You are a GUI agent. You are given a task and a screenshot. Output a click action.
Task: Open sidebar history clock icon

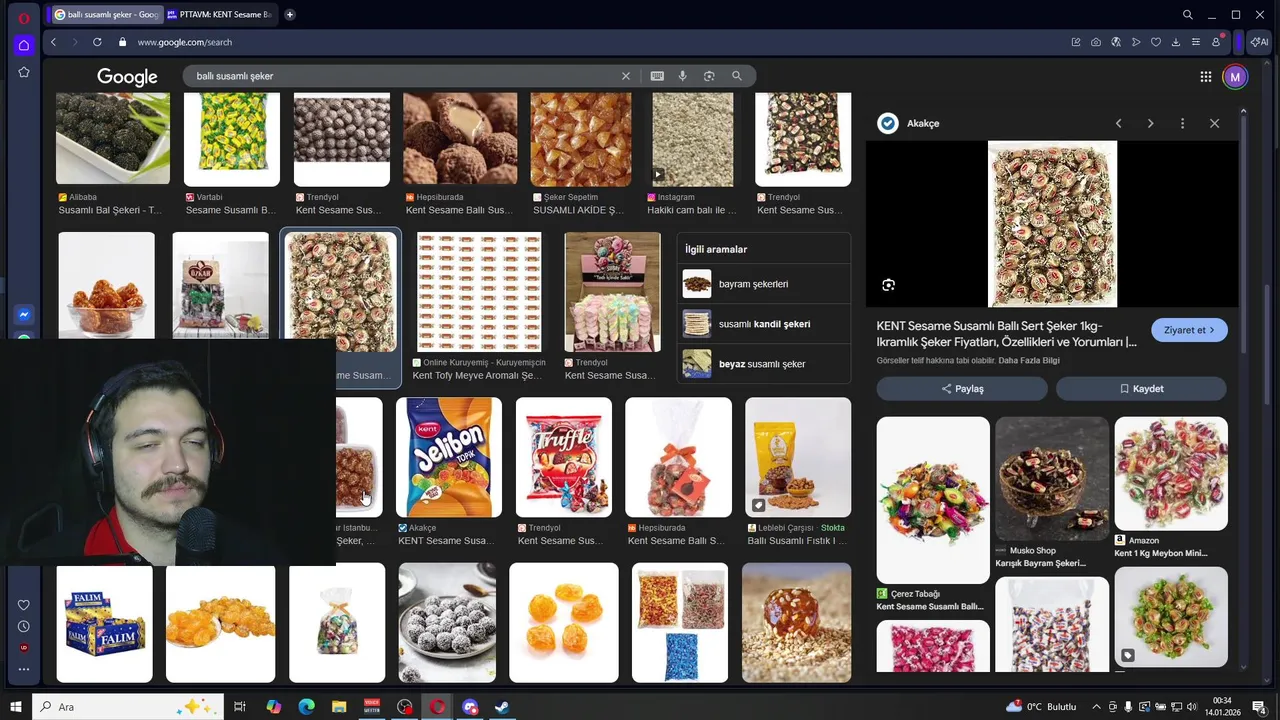point(24,626)
